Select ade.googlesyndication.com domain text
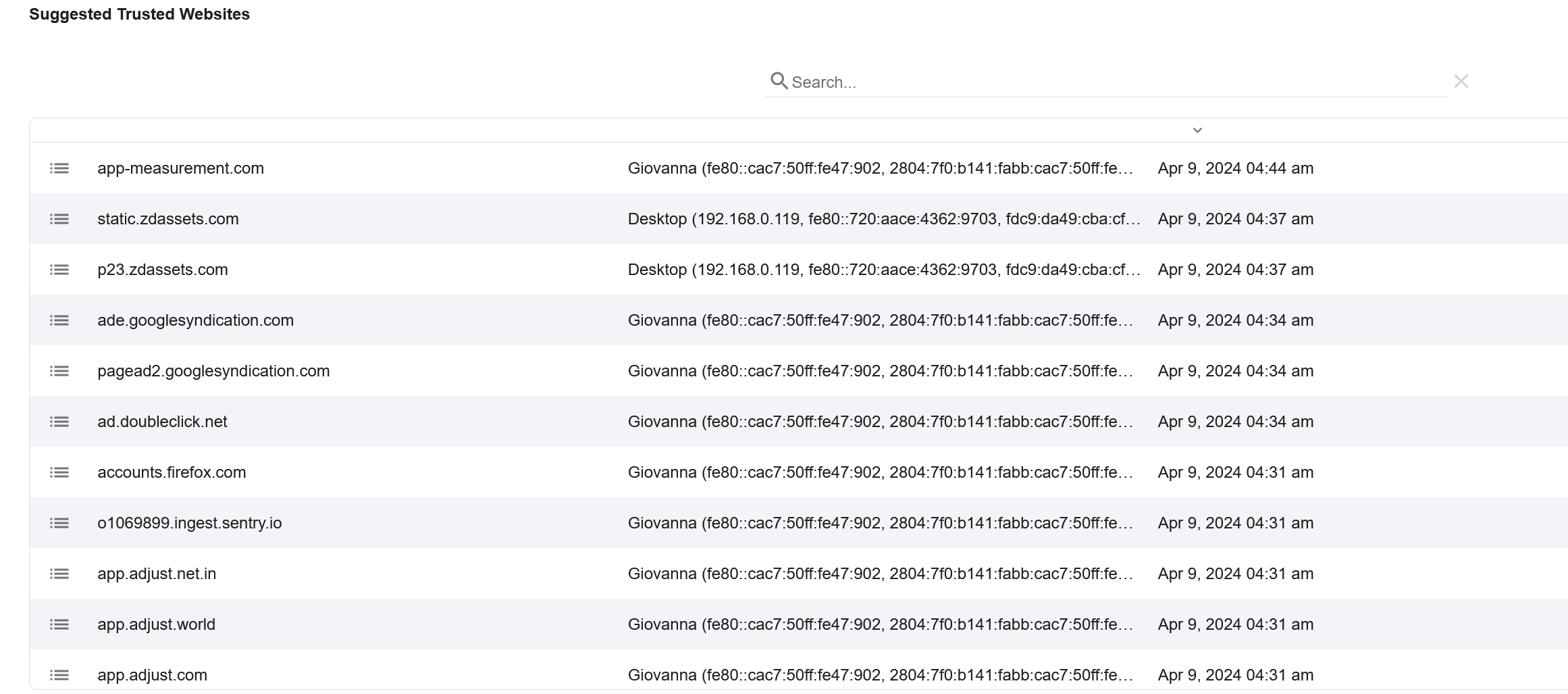1568x694 pixels. click(196, 320)
